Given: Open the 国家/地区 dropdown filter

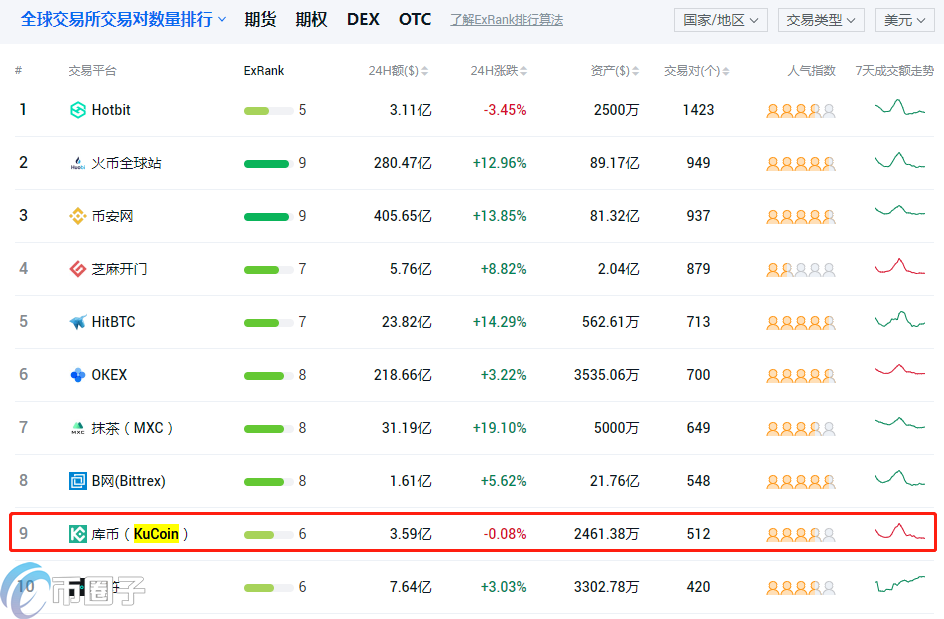Looking at the screenshot, I should (x=720, y=20).
